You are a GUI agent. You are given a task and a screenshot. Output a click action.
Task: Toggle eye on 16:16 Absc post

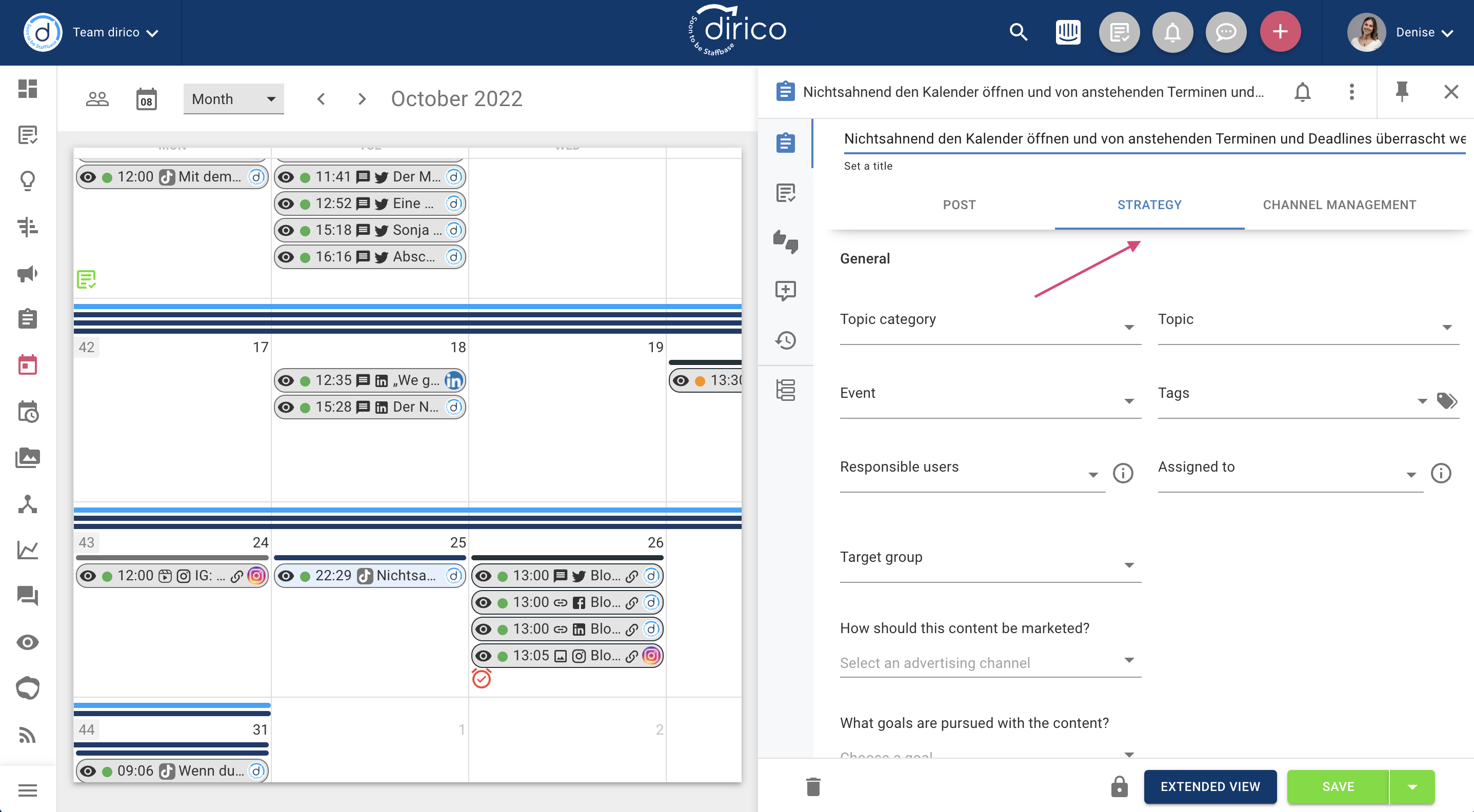coord(286,257)
